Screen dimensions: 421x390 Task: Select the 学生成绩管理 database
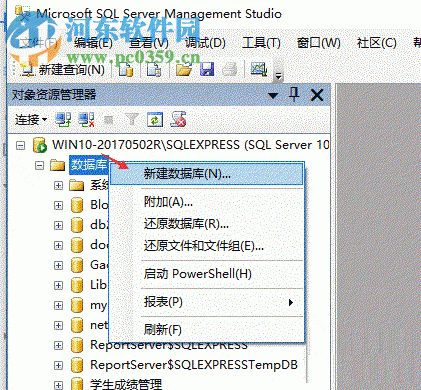pos(126,384)
